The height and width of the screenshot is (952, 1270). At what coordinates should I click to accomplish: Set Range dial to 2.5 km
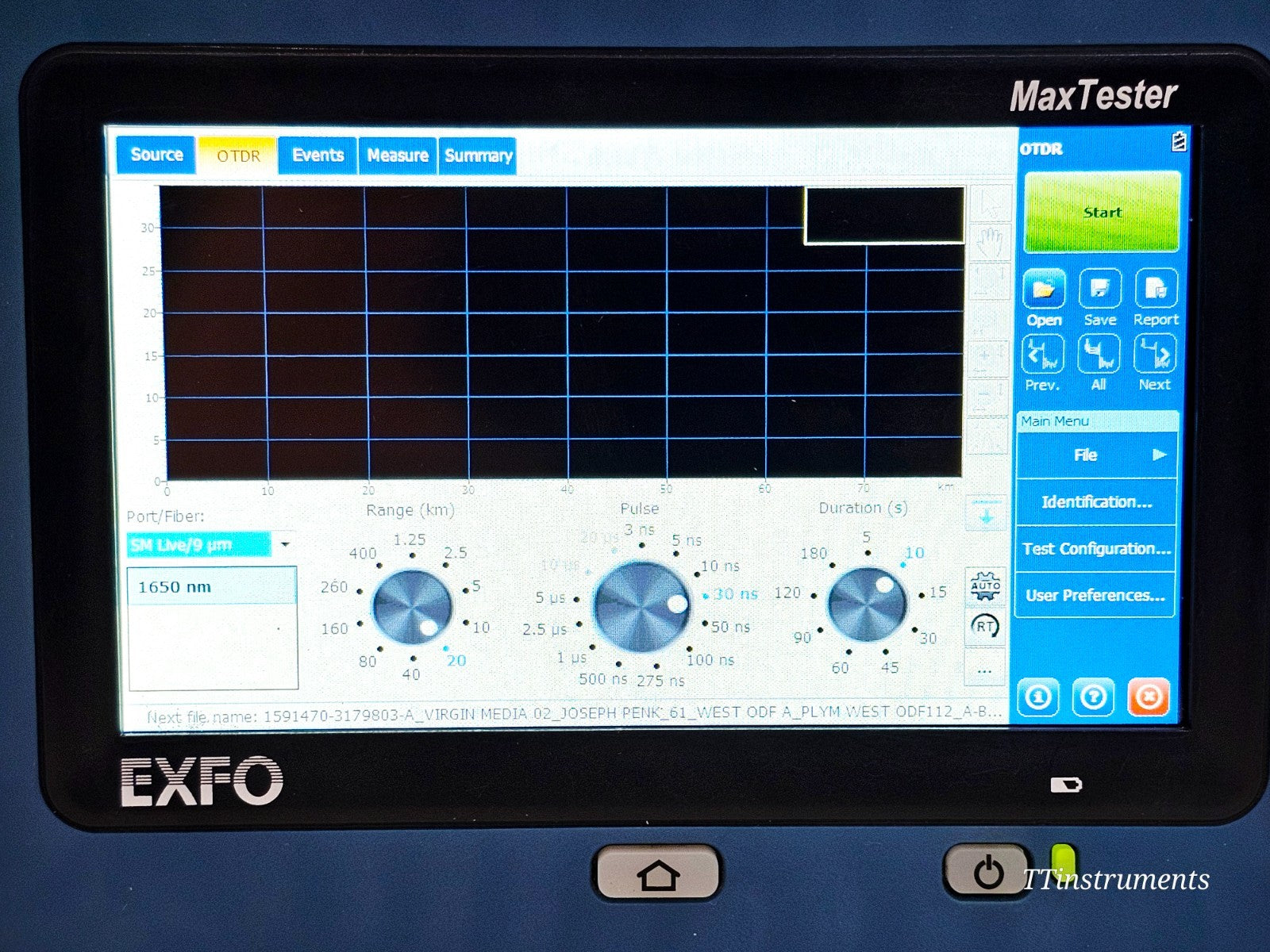(x=456, y=552)
